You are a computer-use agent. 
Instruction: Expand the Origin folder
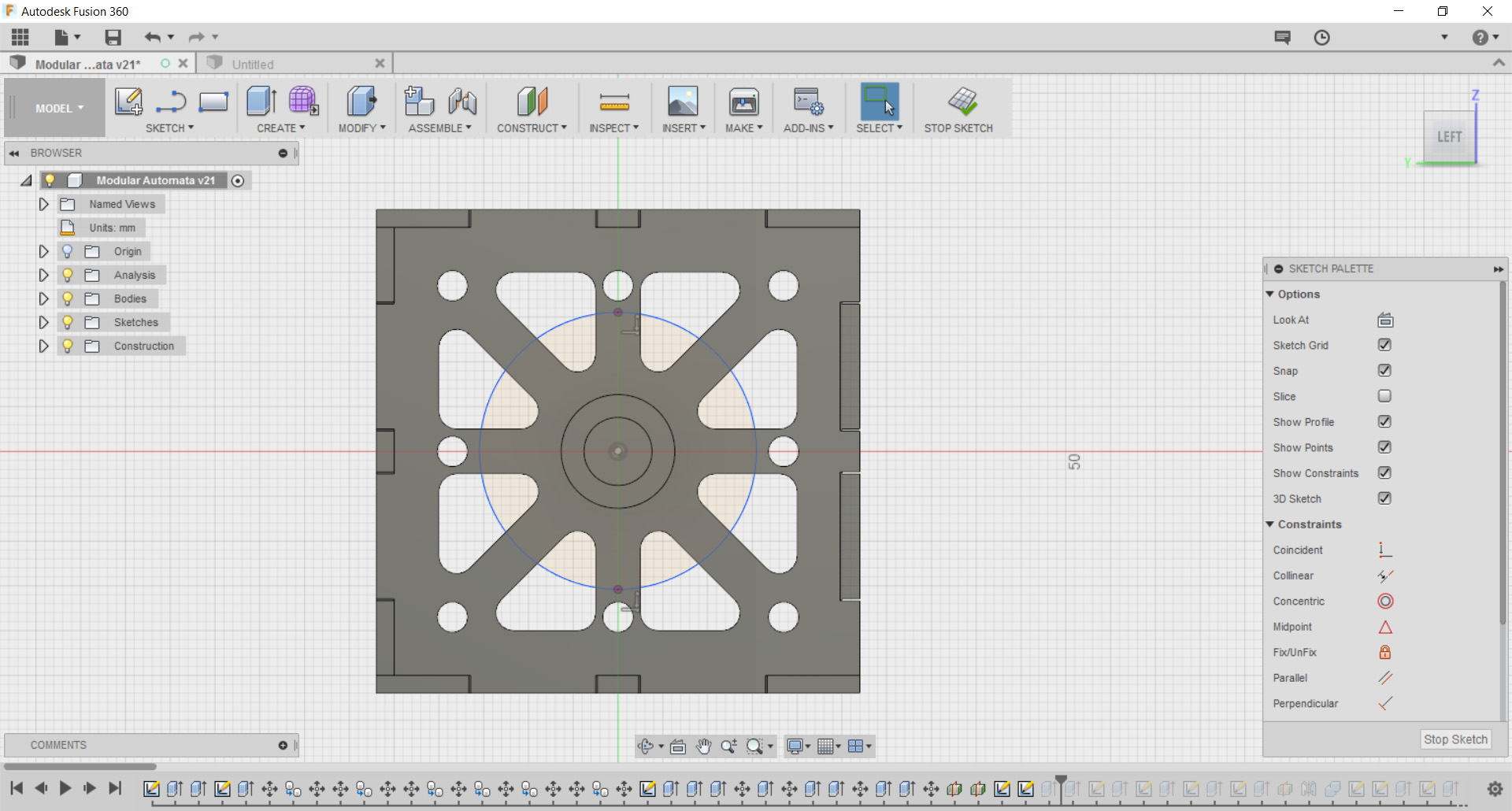coord(43,251)
